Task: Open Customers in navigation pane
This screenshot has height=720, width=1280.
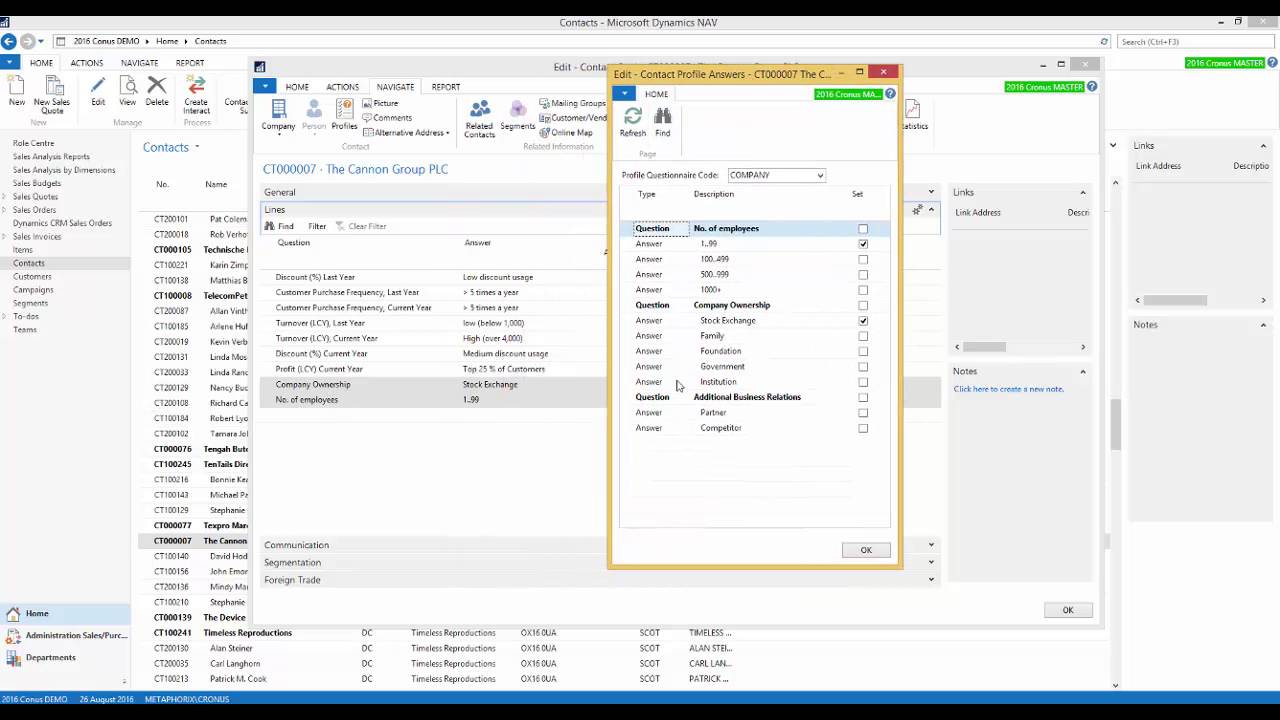Action: click(32, 276)
